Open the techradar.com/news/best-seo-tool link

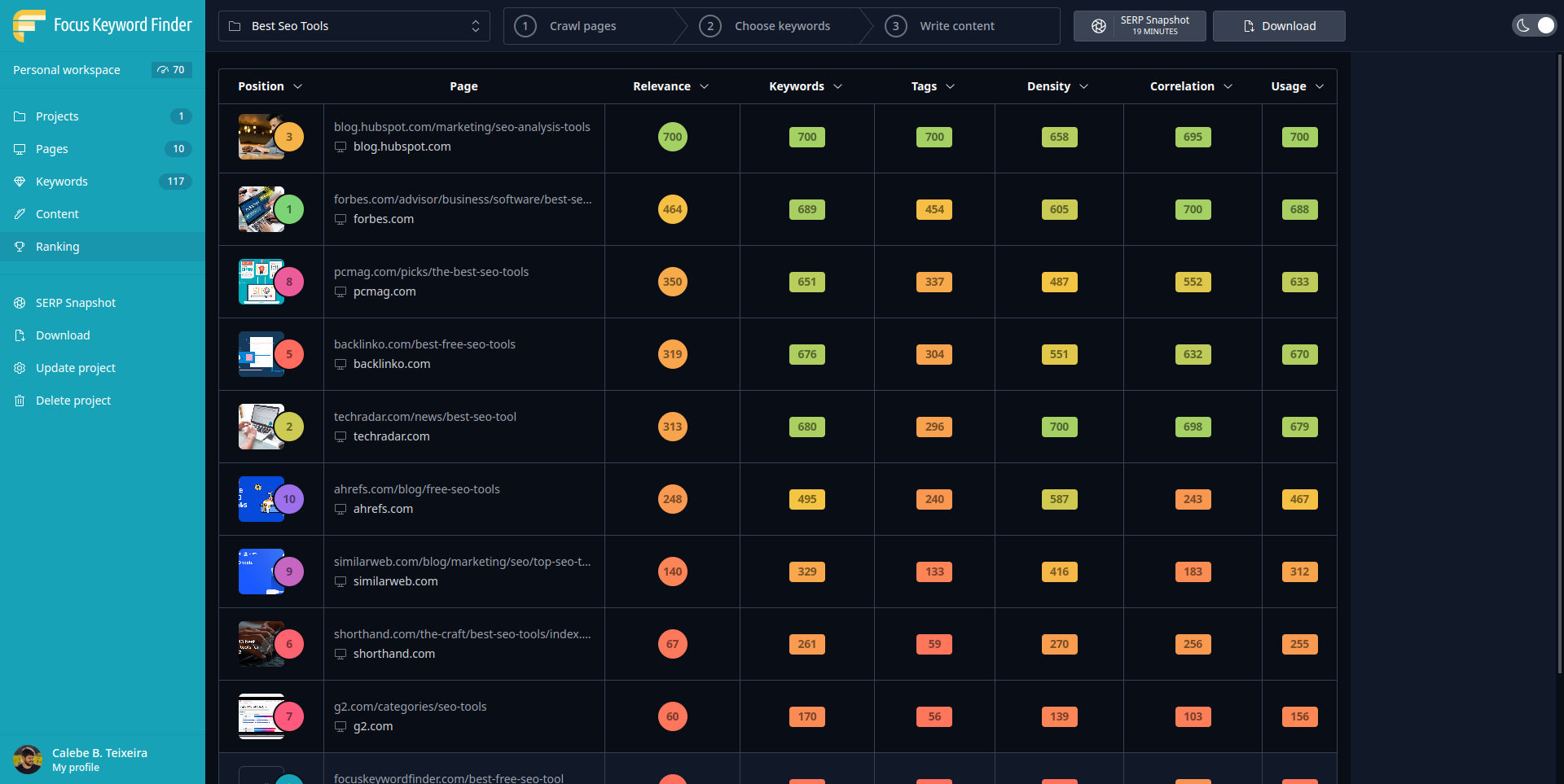[425, 417]
